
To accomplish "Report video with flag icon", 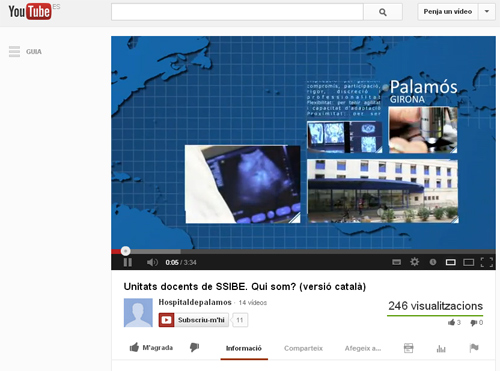I will (474, 348).
